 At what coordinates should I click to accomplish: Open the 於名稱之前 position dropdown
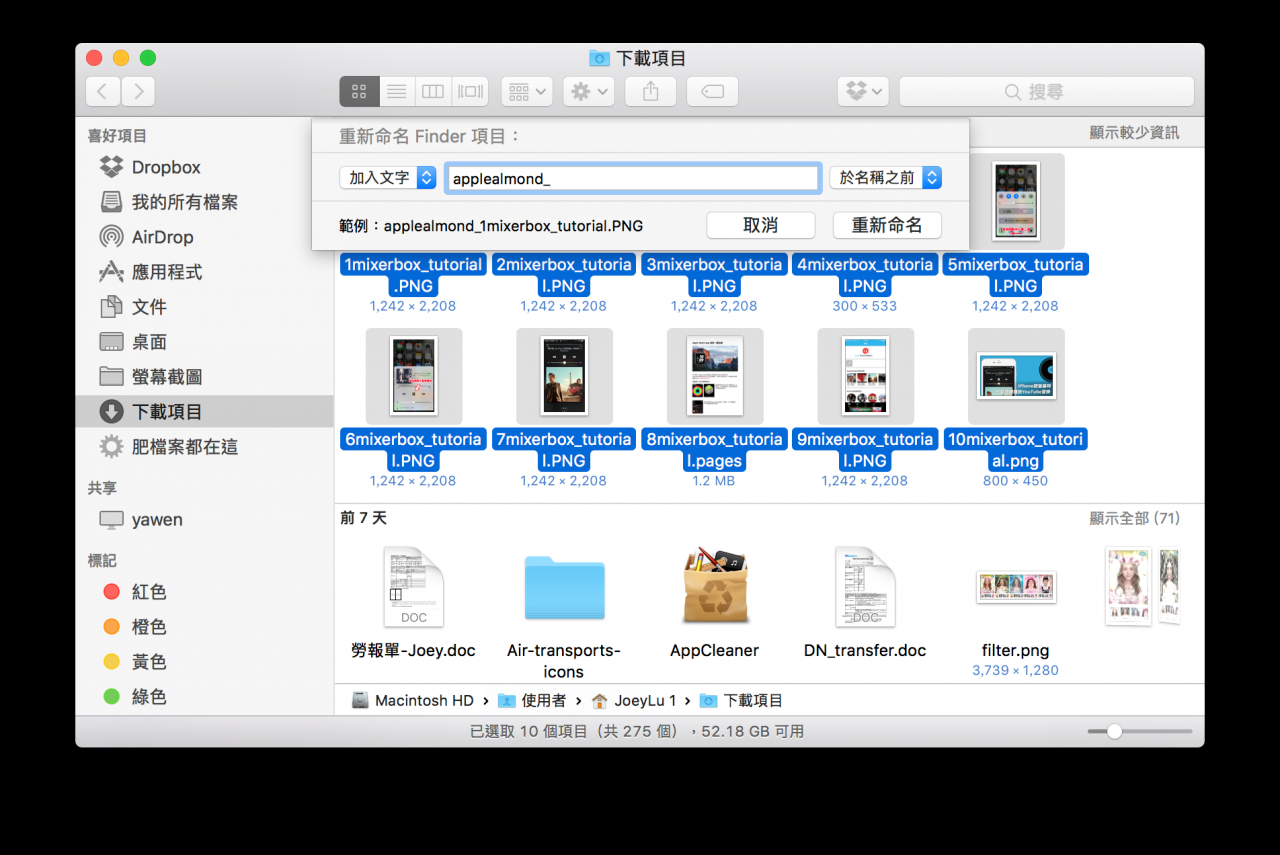coord(884,177)
